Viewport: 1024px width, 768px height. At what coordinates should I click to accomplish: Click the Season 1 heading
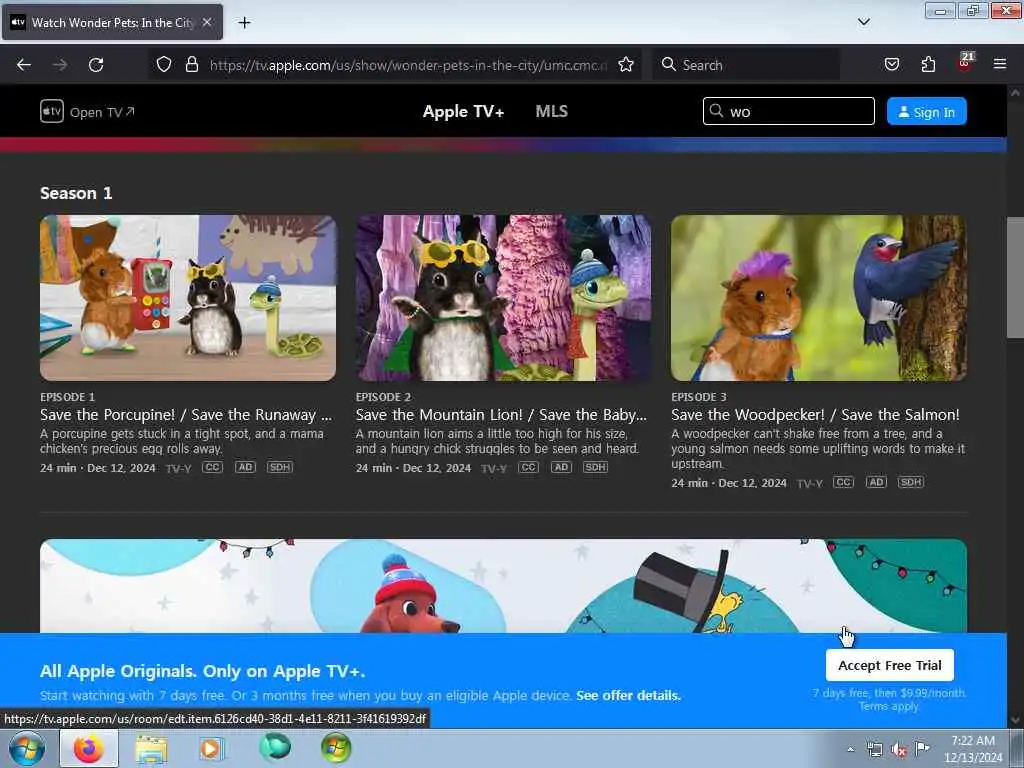[76, 193]
